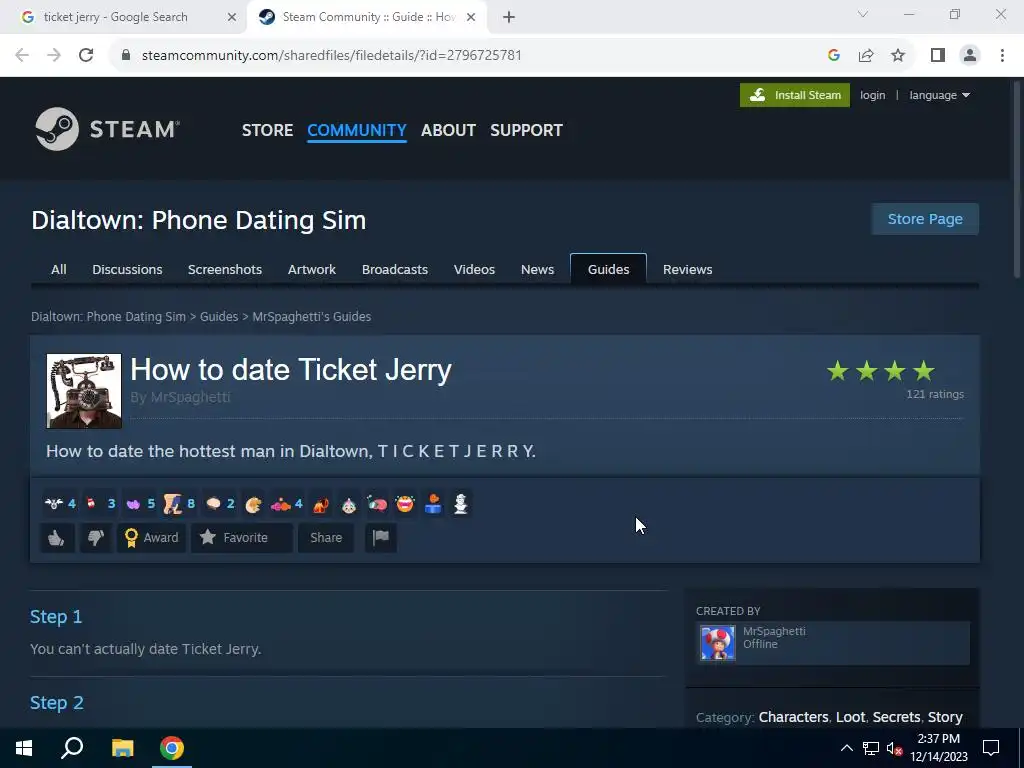This screenshot has height=768, width=1024.
Task: Click the address bar URL
Action: (332, 55)
